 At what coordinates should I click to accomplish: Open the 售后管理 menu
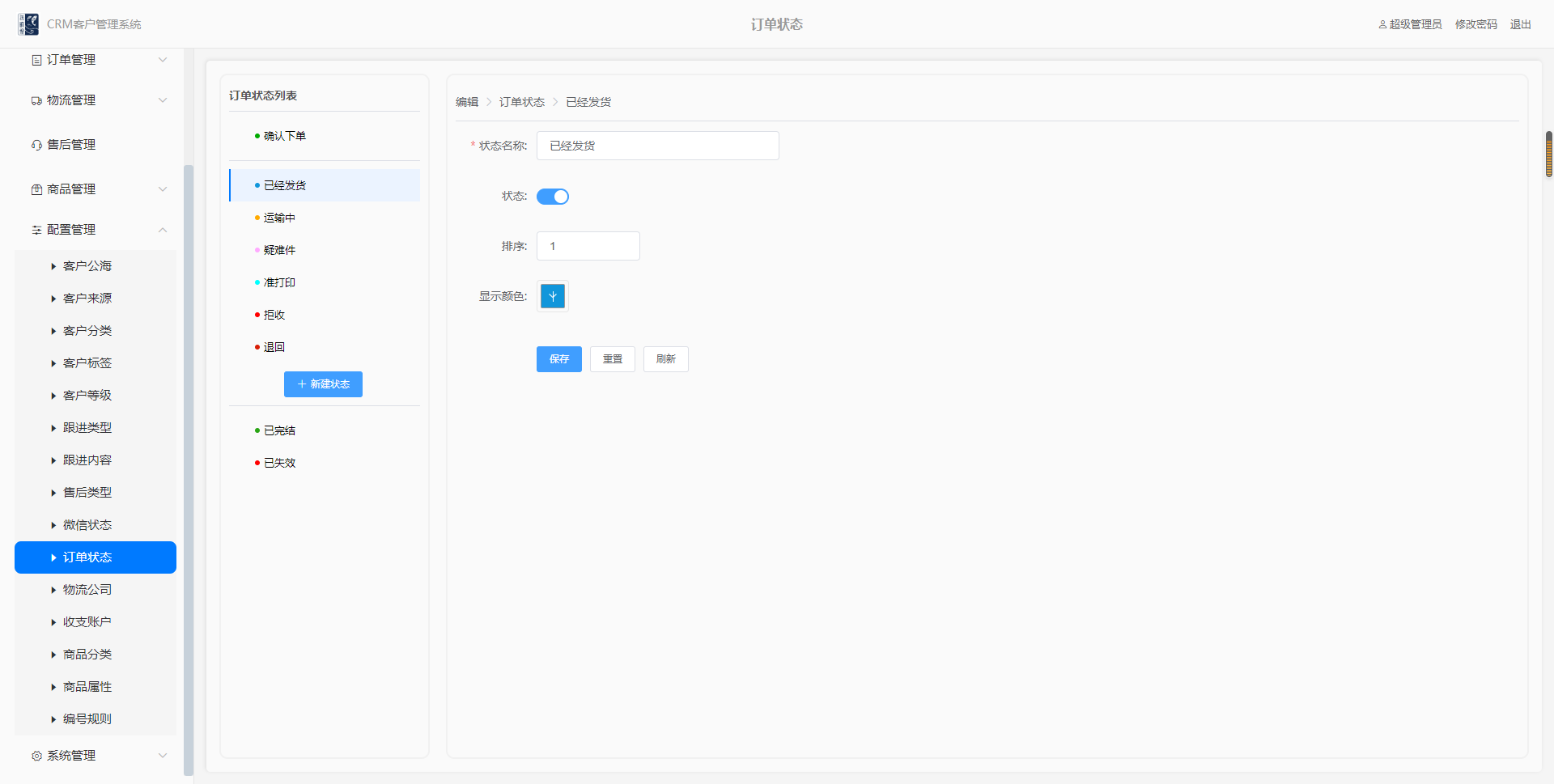tap(96, 145)
